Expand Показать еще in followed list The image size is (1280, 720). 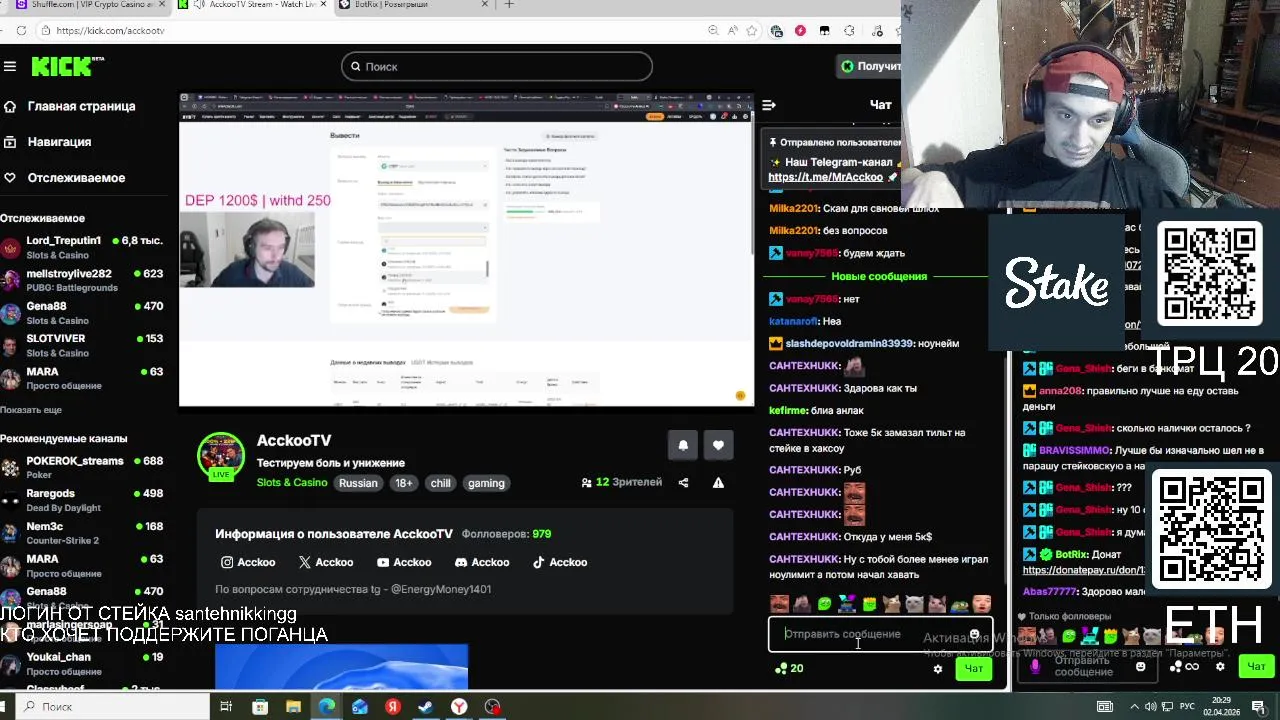31,410
